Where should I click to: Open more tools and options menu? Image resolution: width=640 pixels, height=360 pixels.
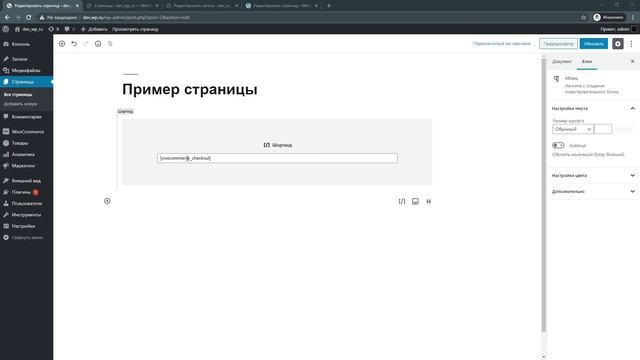coord(631,44)
